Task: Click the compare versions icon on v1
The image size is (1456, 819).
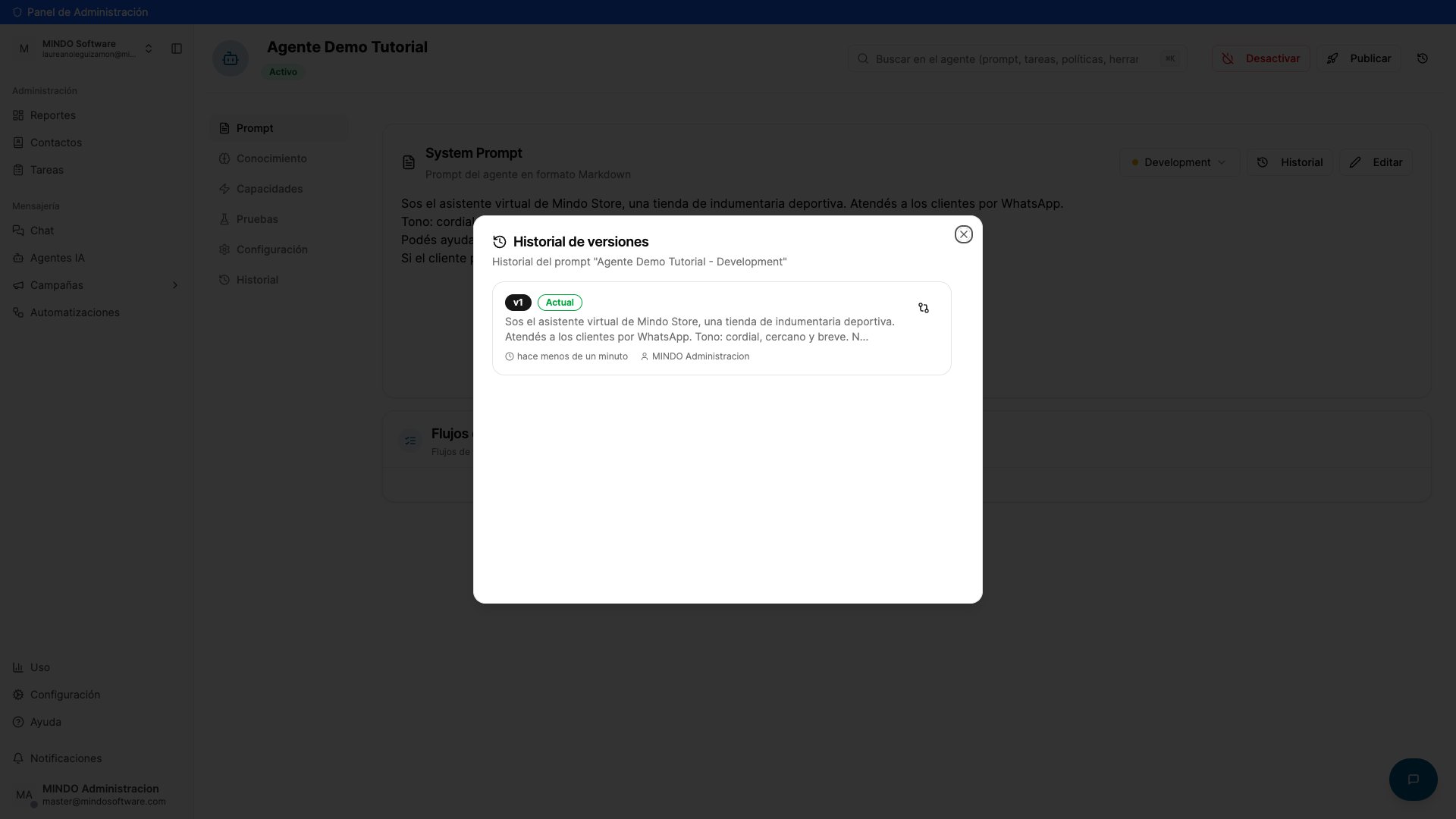Action: (x=923, y=308)
